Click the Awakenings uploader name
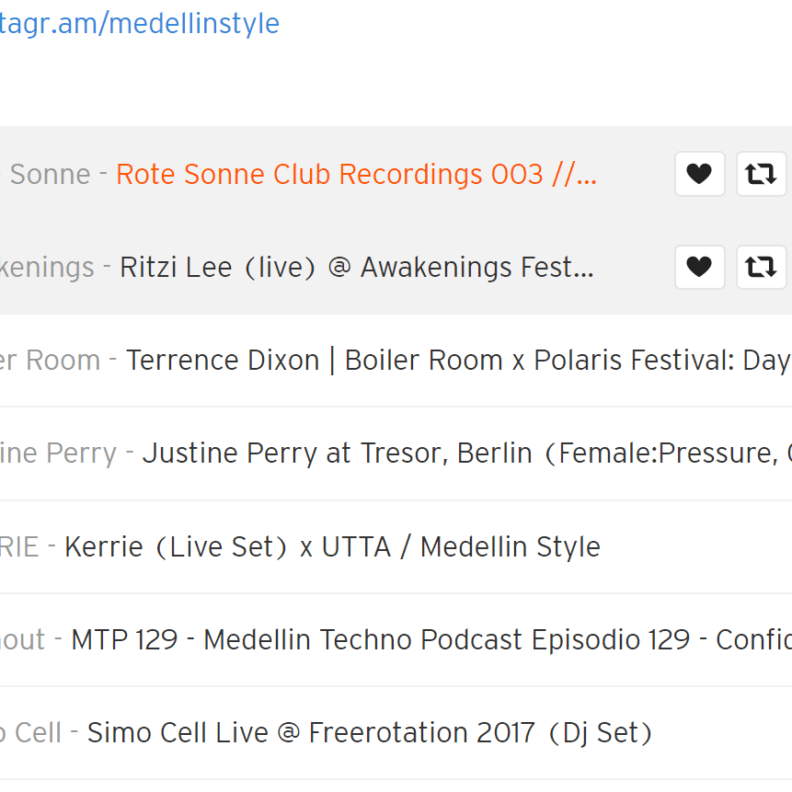Viewport: 792px width, 792px height. [47, 267]
